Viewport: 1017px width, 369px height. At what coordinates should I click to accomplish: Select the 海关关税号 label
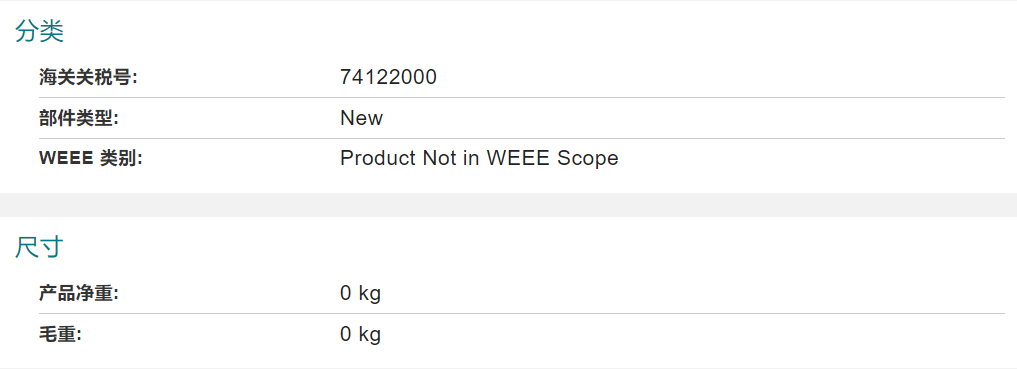coord(89,78)
